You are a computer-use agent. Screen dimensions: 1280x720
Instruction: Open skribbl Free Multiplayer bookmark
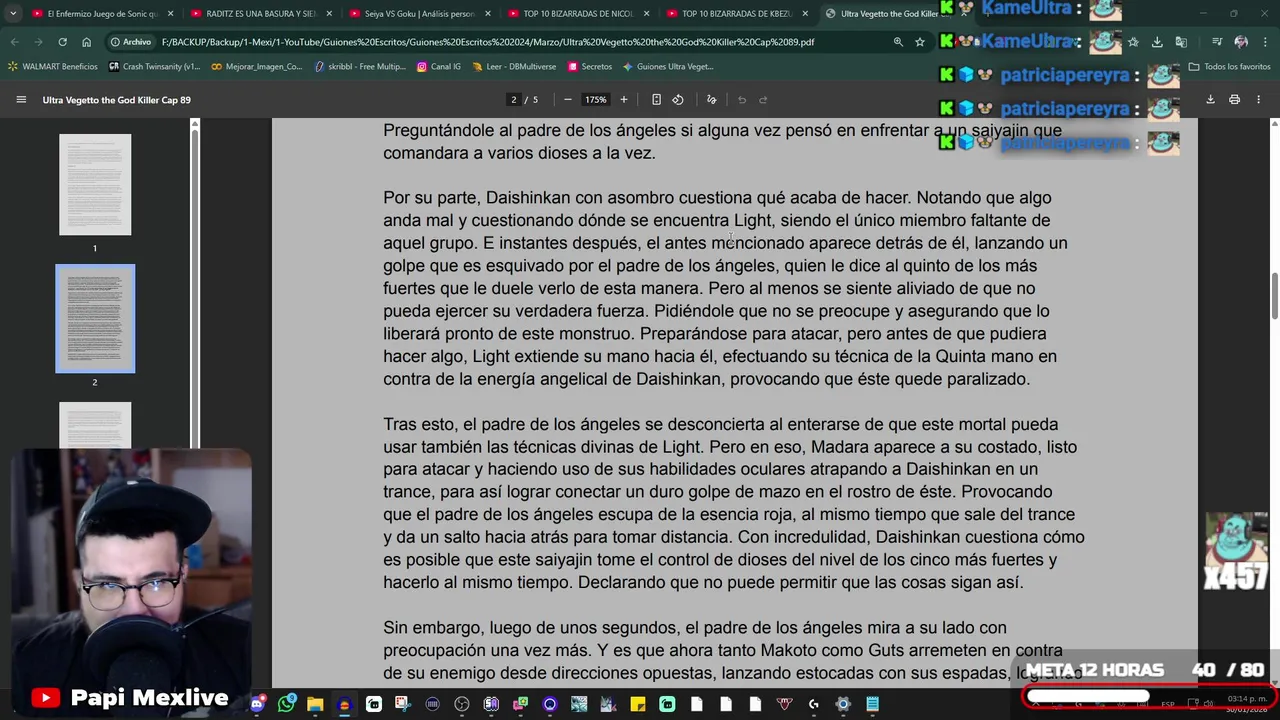[360, 67]
